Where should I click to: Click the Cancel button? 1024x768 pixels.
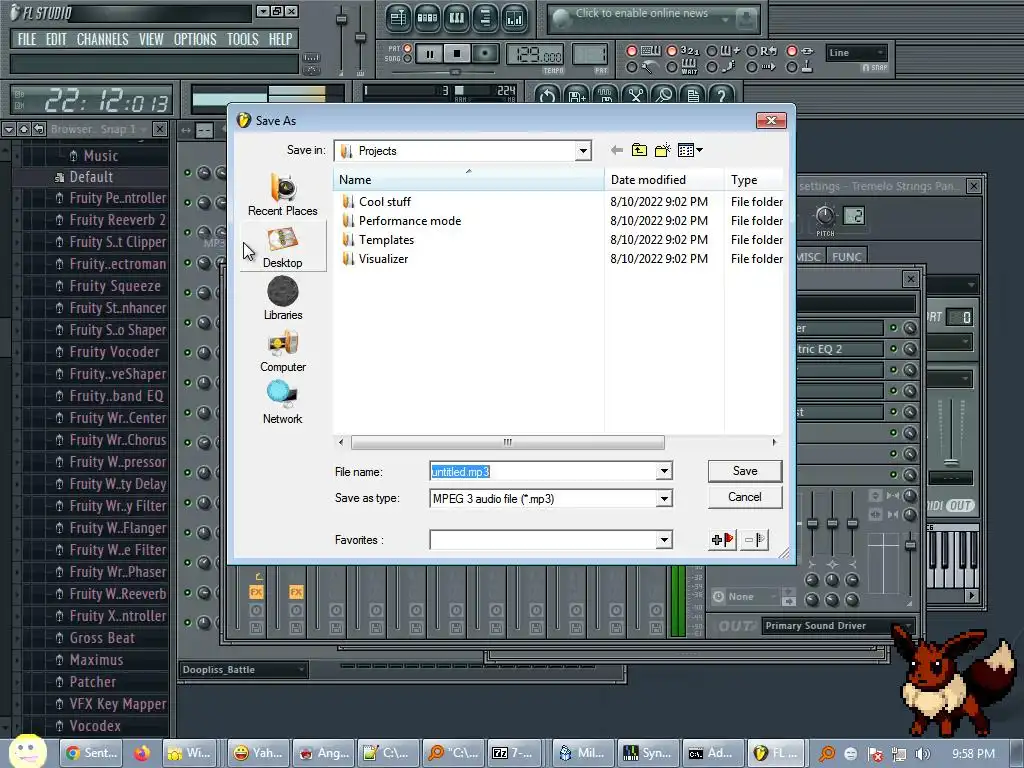point(744,497)
